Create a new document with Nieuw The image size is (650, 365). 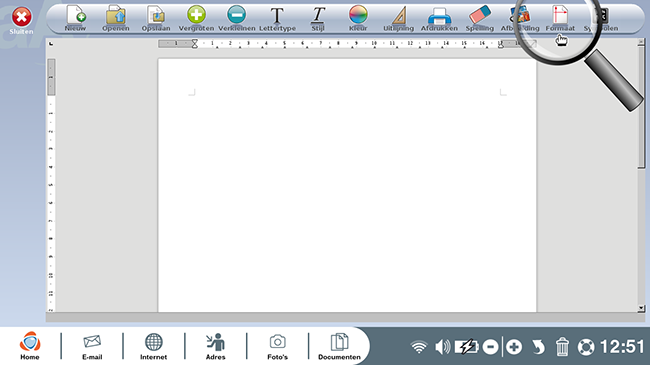click(x=75, y=19)
